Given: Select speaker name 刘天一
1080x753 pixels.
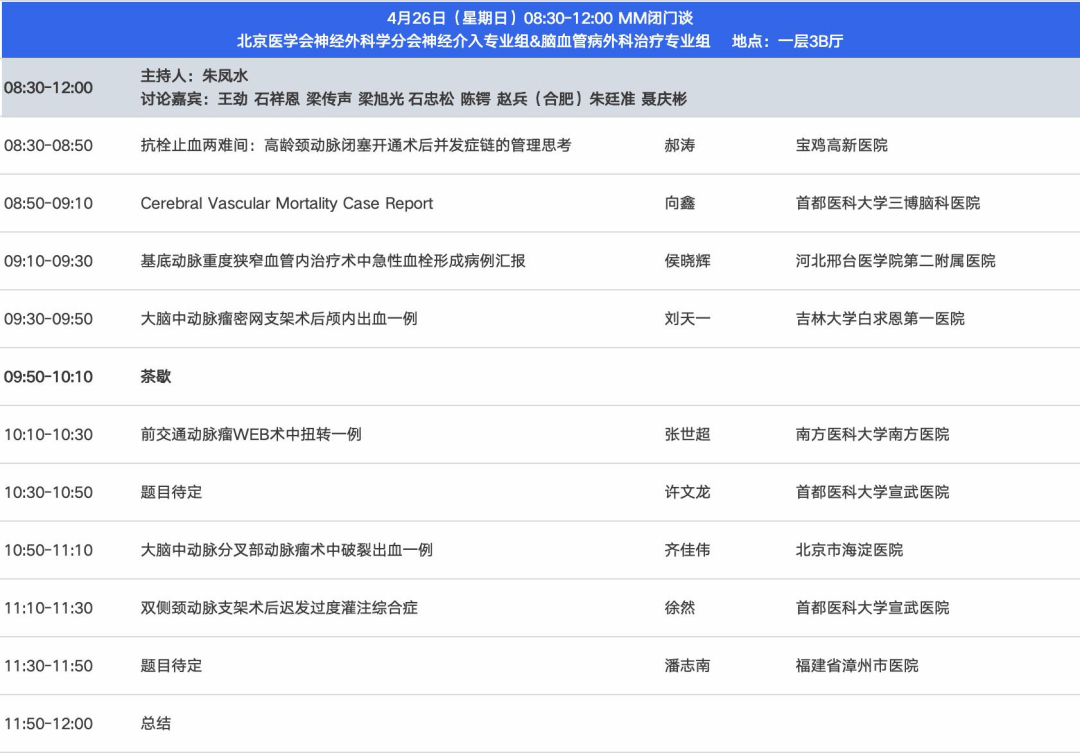Looking at the screenshot, I should [x=687, y=319].
